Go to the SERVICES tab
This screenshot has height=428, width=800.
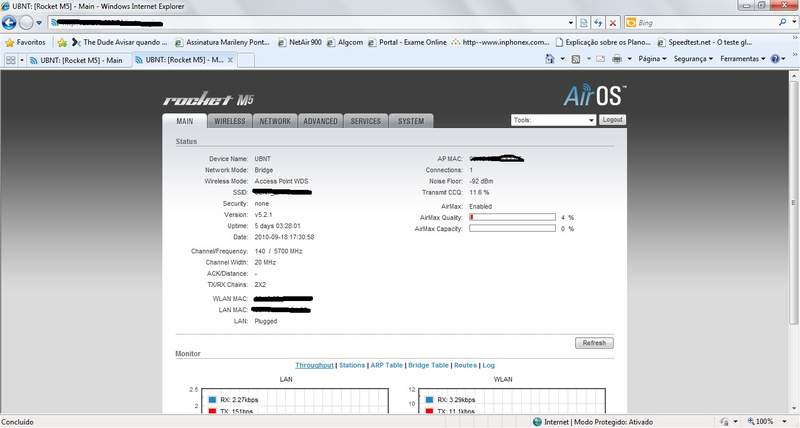365,121
